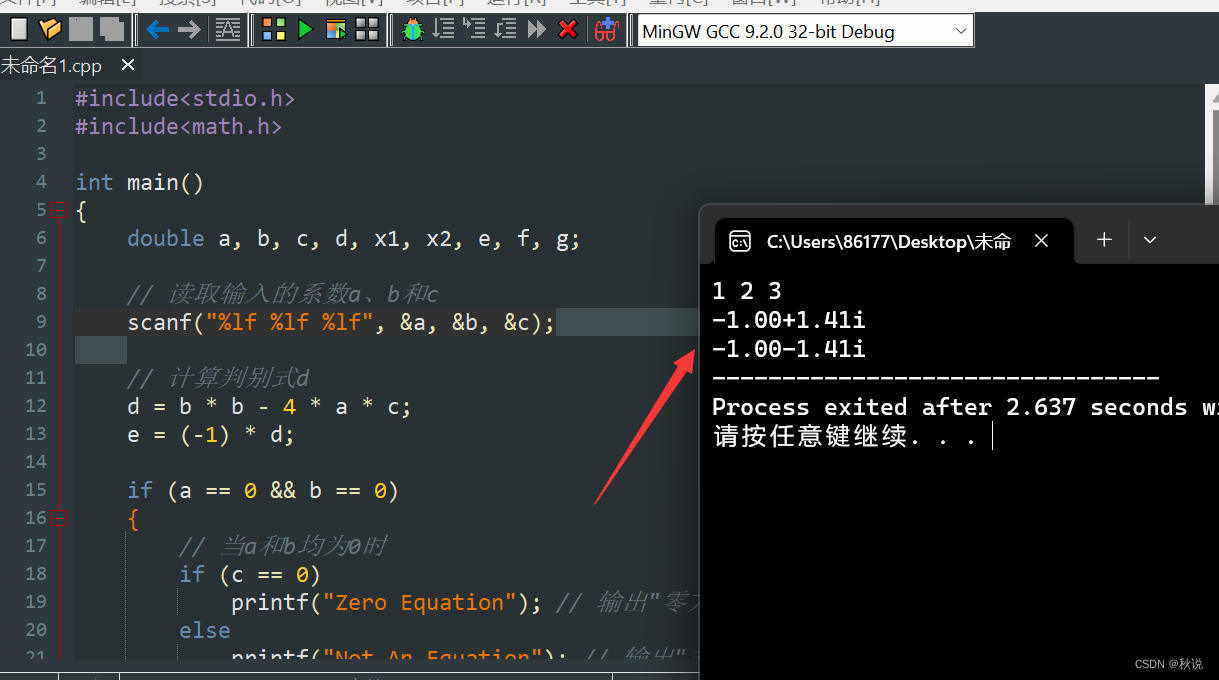Click the comment 读取输入的系数a、b和c
This screenshot has width=1219, height=680.
point(283,294)
